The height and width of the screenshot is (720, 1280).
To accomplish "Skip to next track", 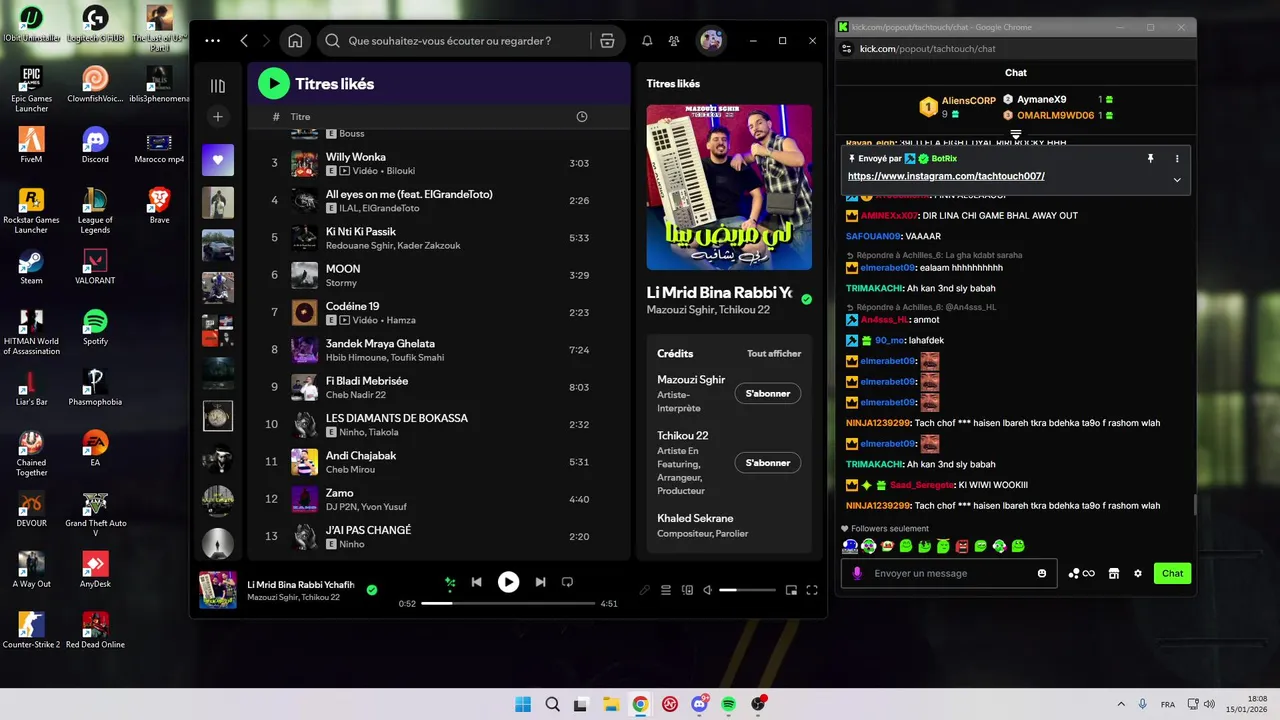I will (x=540, y=582).
